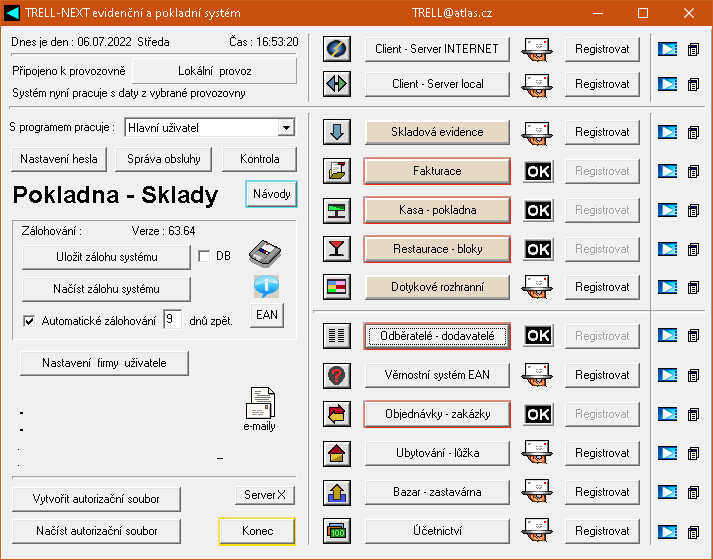Click the up arrow icon for Bazar - zastavárna
Viewport: 713px width, 560px height.
point(336,492)
